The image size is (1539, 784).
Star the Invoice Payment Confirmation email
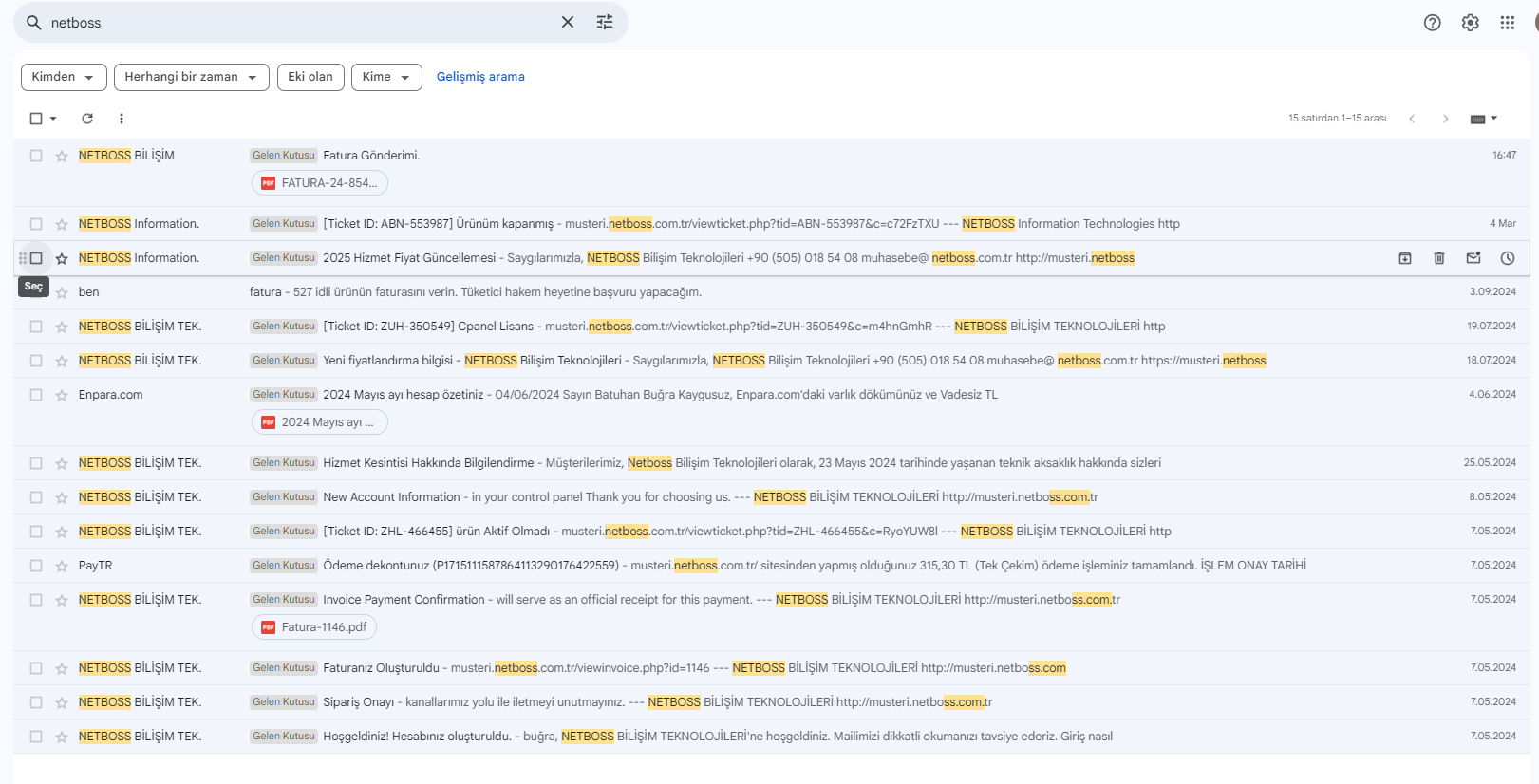[62, 600]
